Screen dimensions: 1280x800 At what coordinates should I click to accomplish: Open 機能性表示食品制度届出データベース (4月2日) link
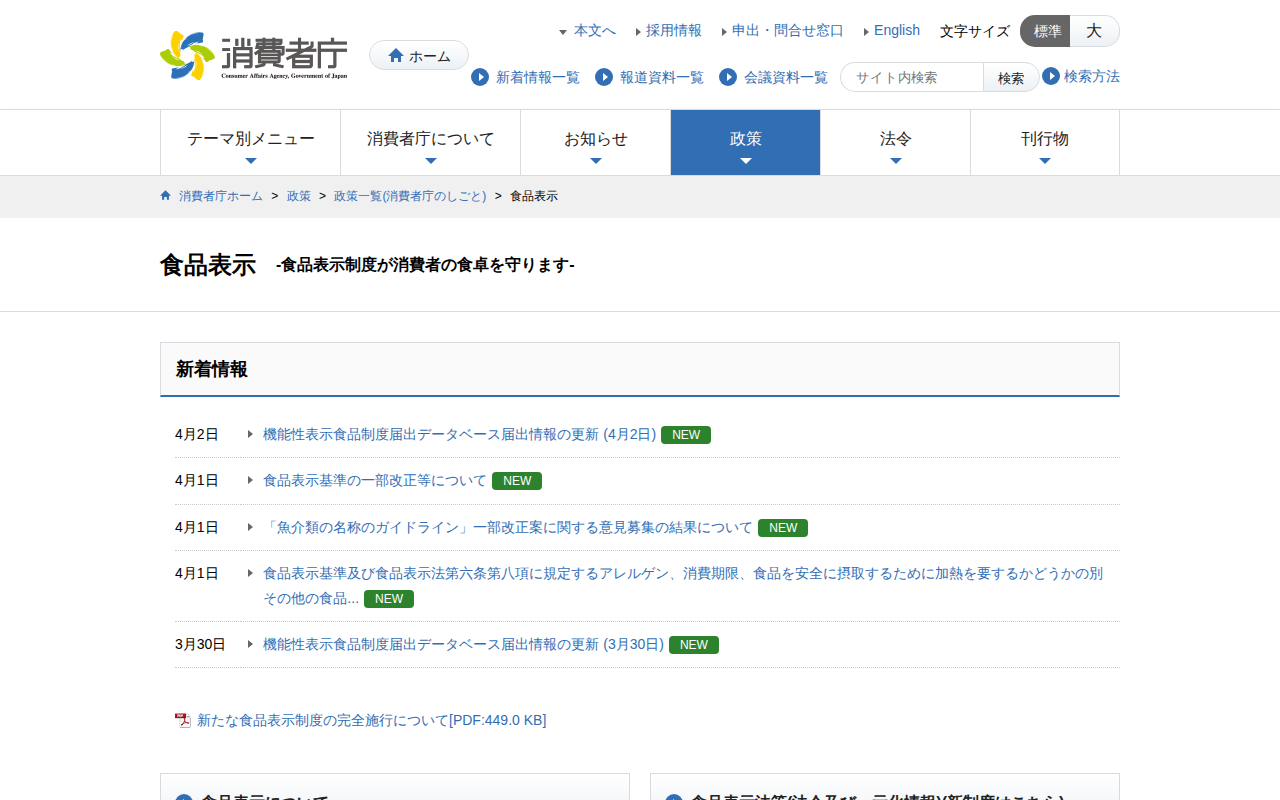tap(459, 434)
